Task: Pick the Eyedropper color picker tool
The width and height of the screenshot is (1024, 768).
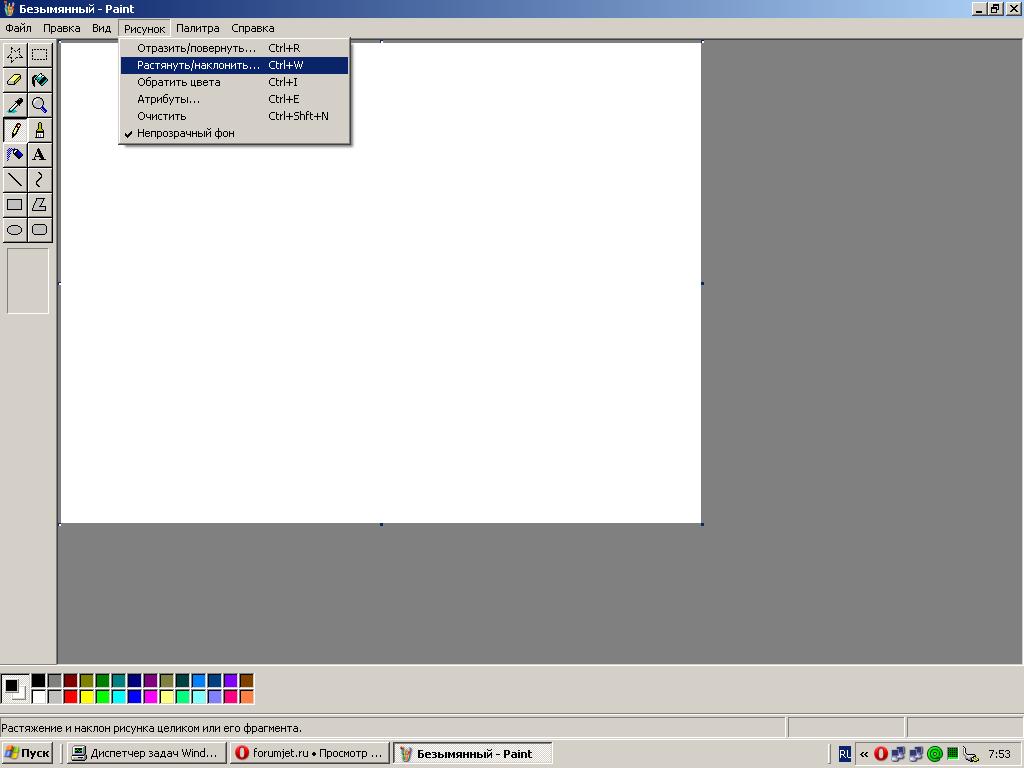Action: coord(15,105)
